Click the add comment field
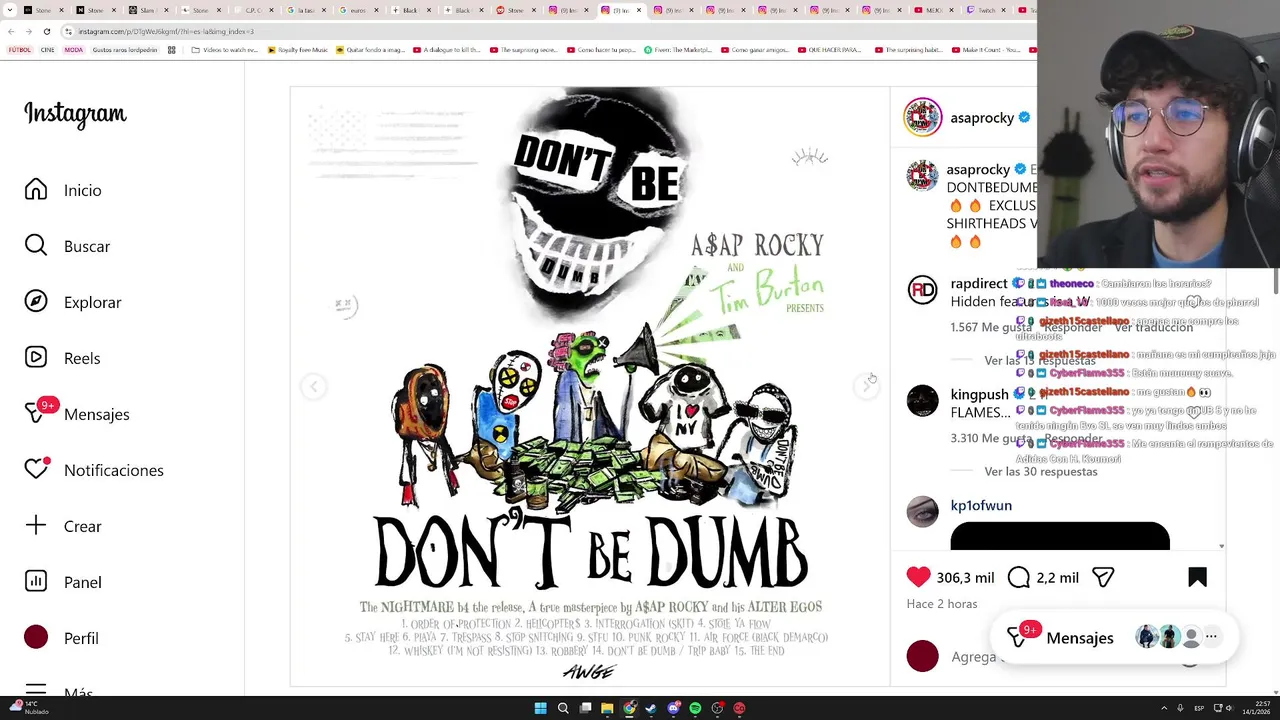This screenshot has height=720, width=1280. pos(975,657)
